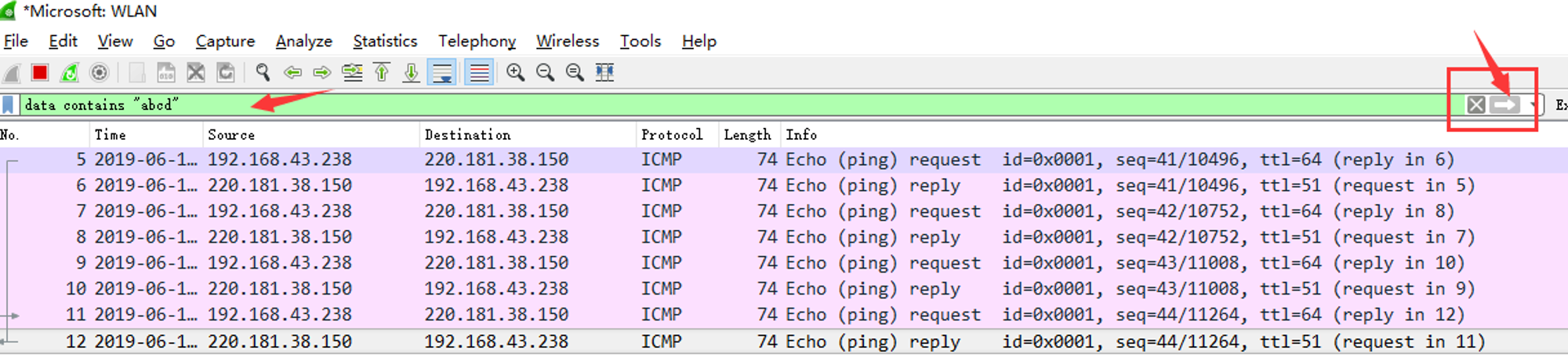
Task: Toggle packet colorization rules button
Action: pos(479,73)
